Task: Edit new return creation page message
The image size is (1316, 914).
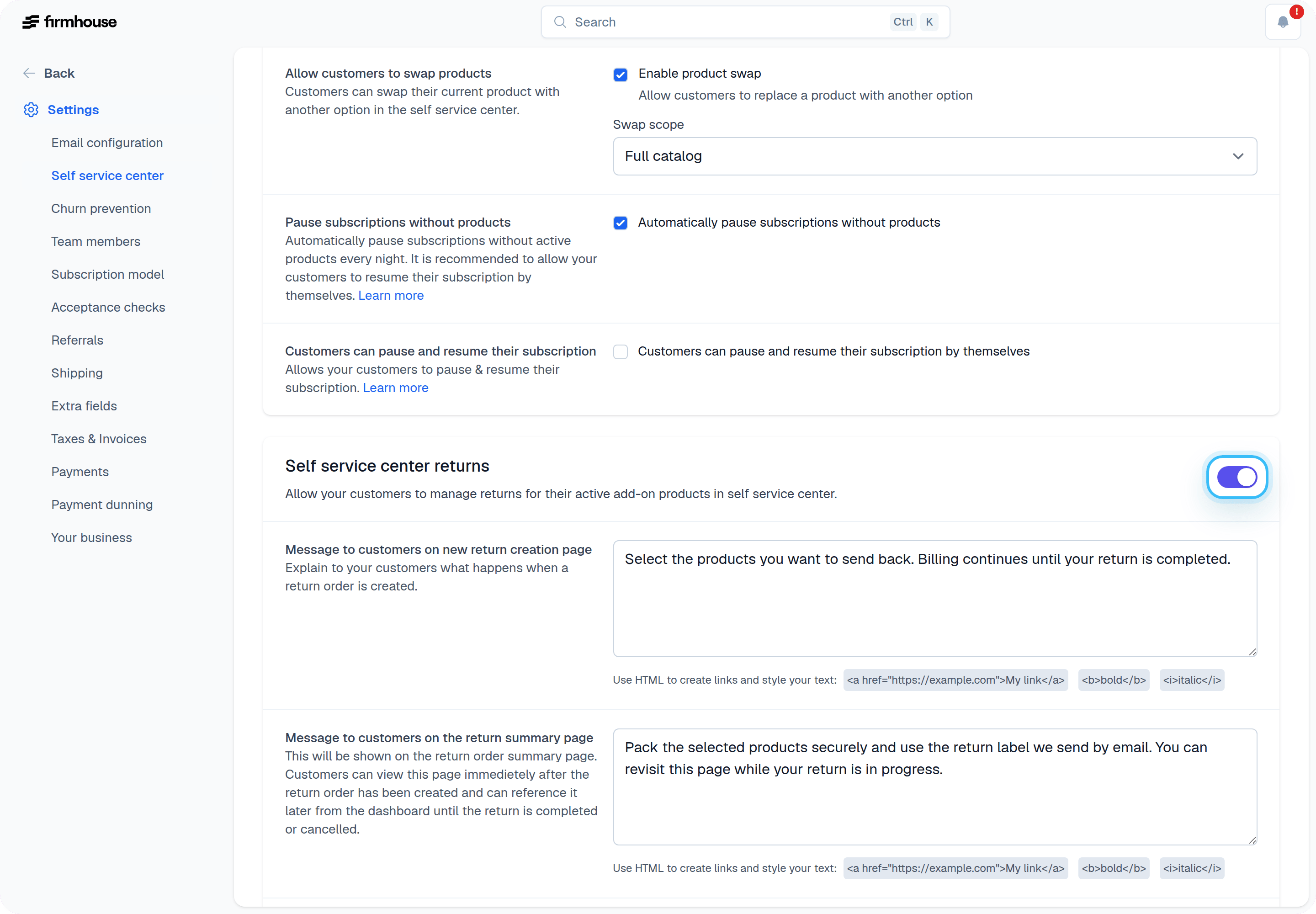Action: [x=934, y=599]
